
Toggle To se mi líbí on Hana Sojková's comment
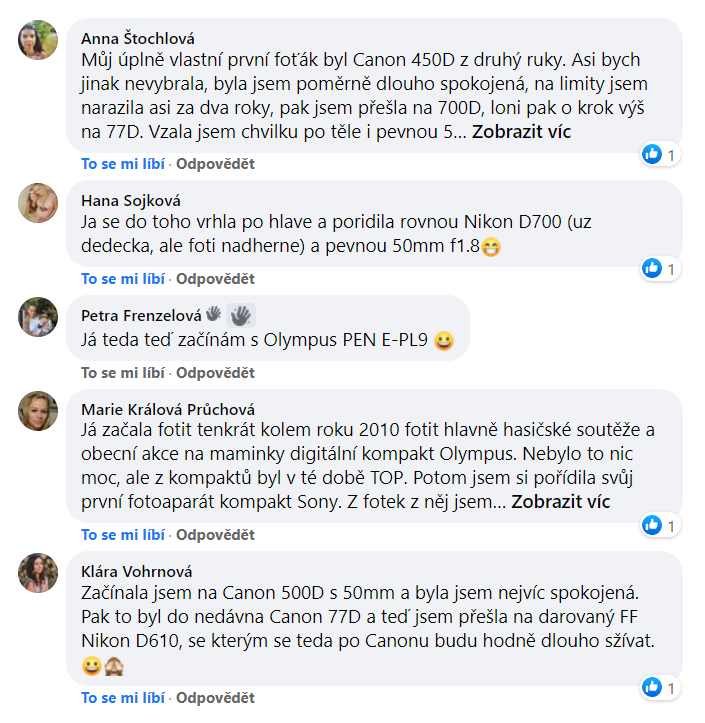point(123,279)
